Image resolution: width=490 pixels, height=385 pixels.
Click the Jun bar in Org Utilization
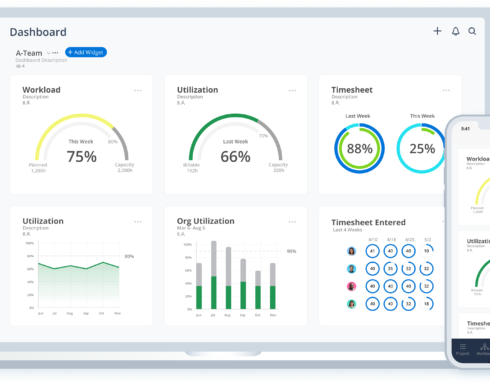[199, 286]
